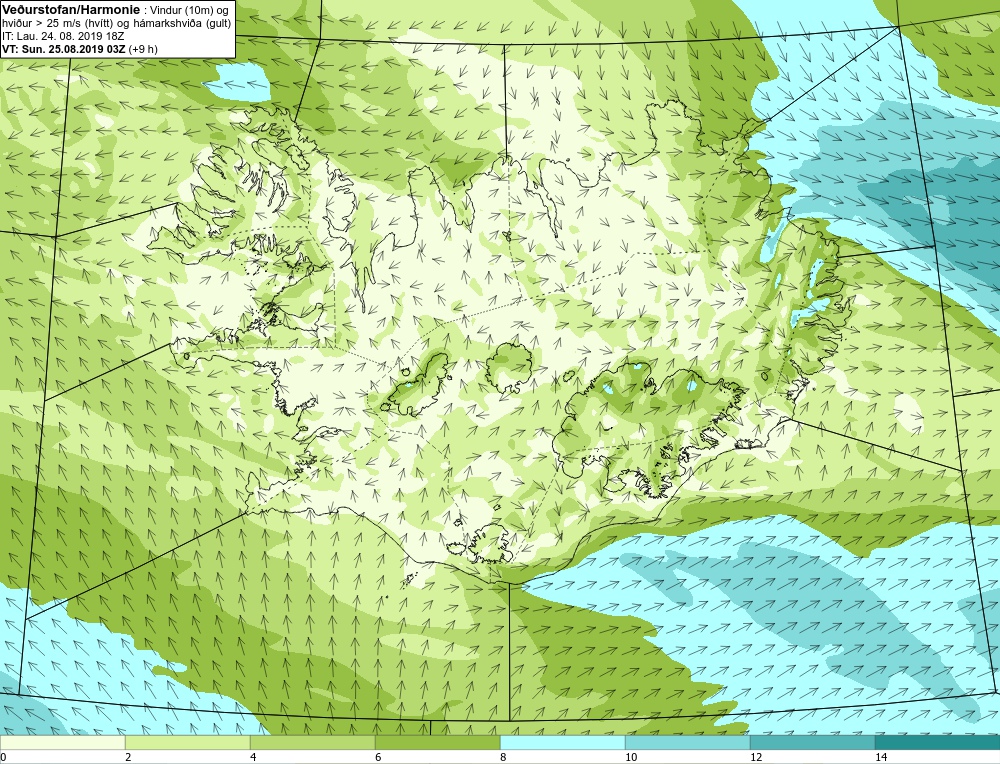Screen dimensions: 1000x764
Task: Click the legend label '10'
Action: [x=631, y=757]
